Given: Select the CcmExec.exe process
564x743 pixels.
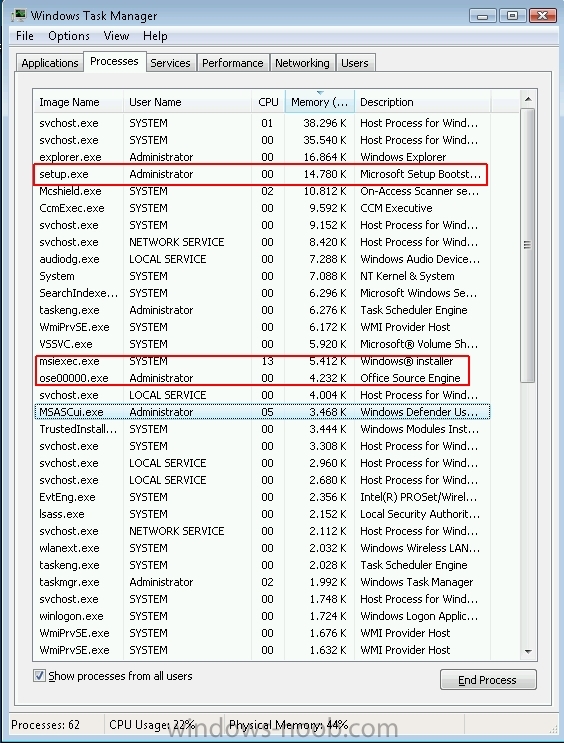Looking at the screenshot, I should [x=262, y=208].
